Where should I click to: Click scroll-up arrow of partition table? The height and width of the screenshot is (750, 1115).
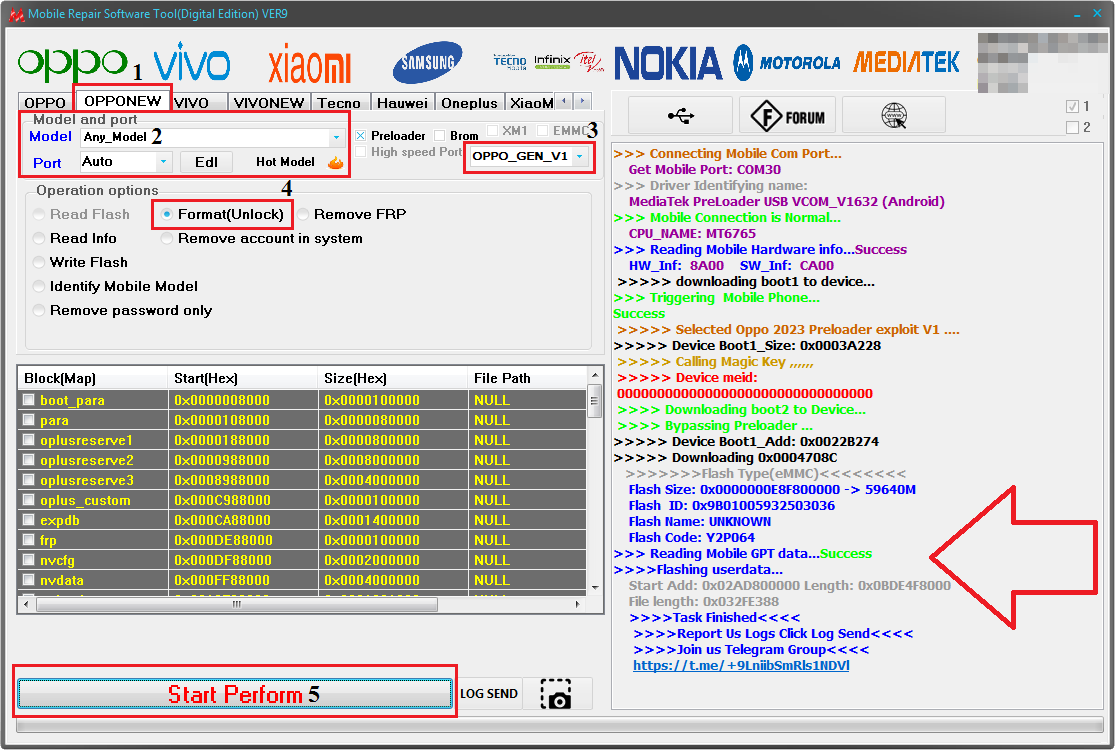pos(595,375)
